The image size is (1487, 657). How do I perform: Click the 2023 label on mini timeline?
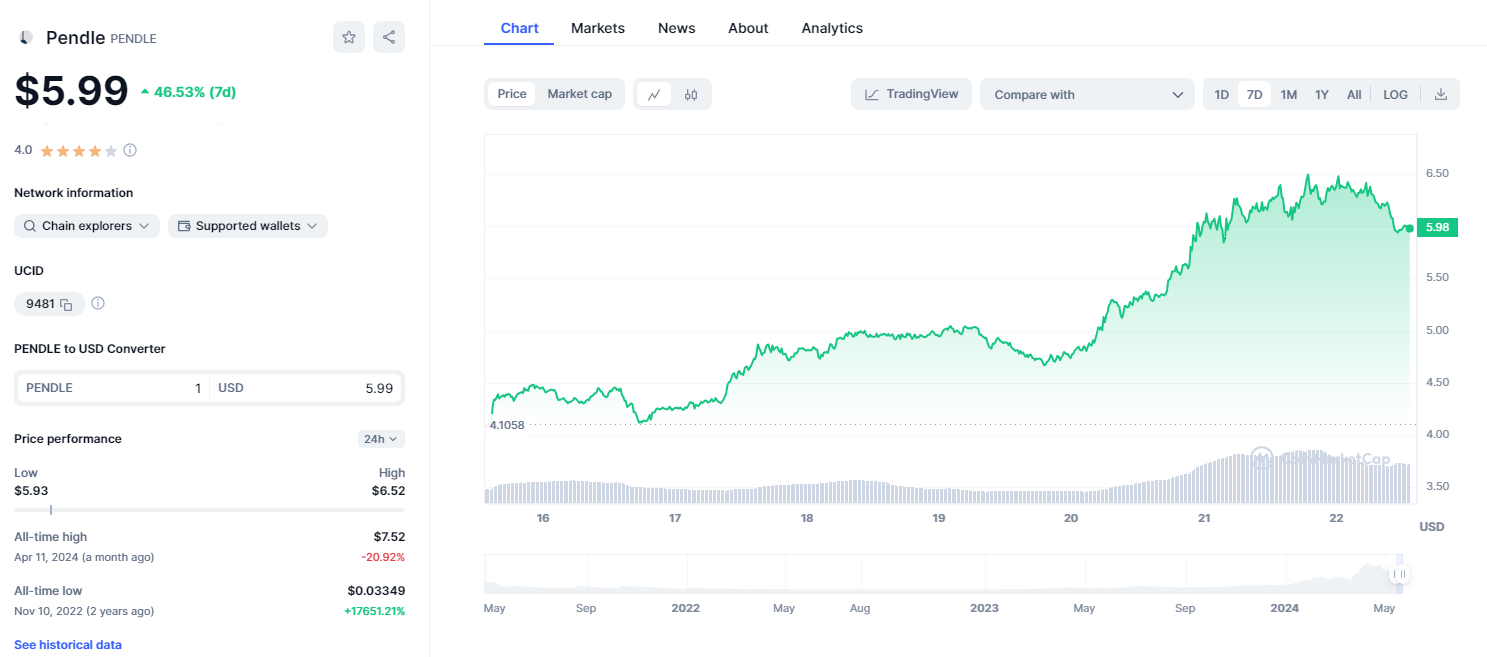coord(984,608)
